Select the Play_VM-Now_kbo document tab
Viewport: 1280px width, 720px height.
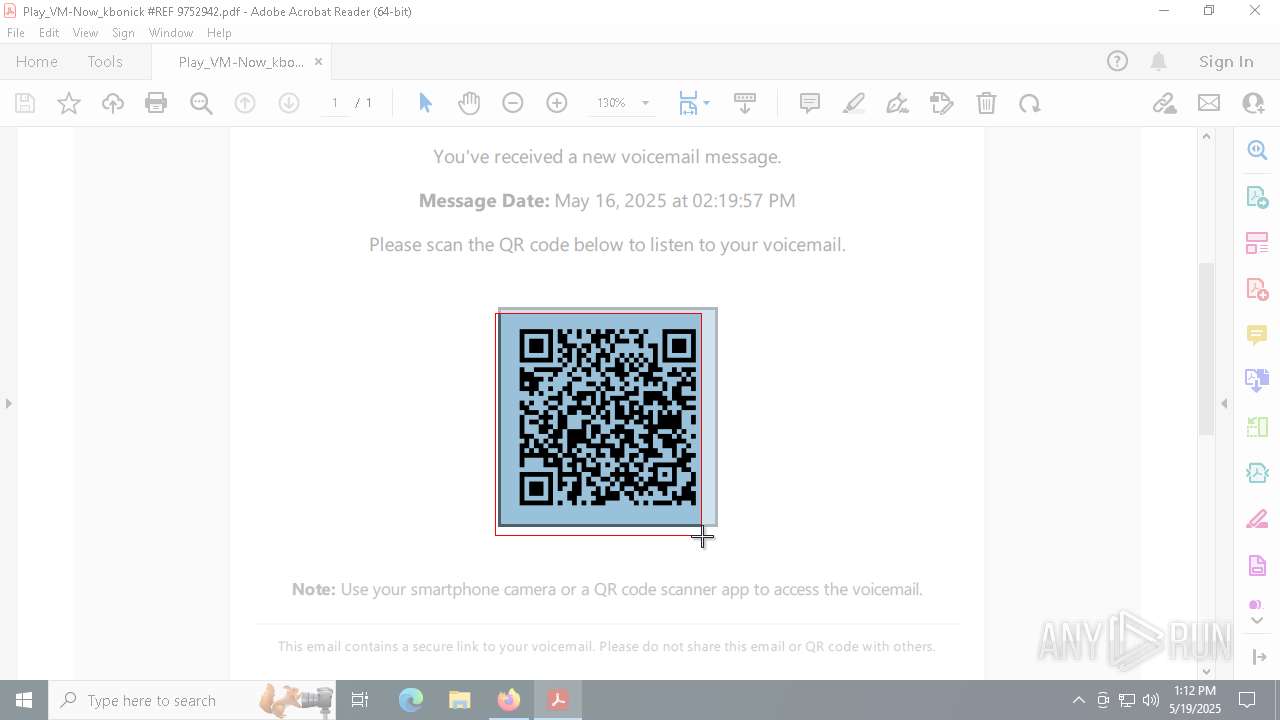pyautogui.click(x=241, y=62)
